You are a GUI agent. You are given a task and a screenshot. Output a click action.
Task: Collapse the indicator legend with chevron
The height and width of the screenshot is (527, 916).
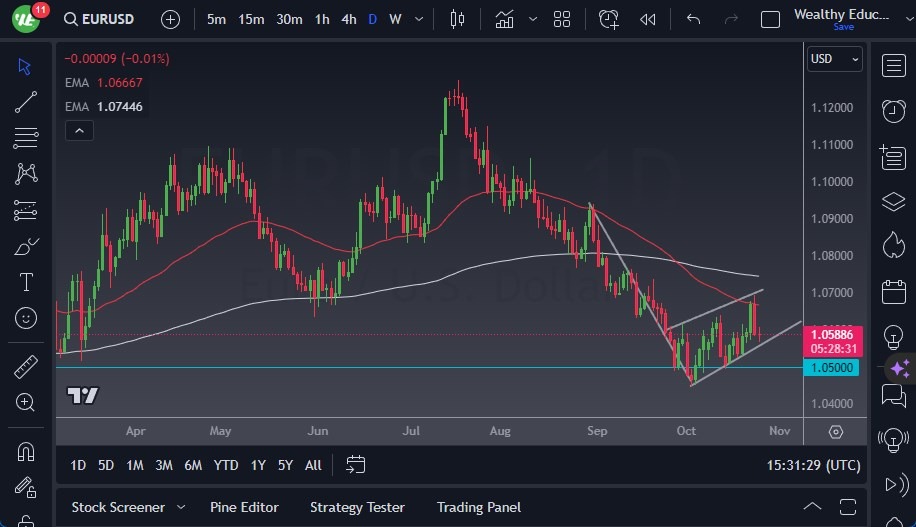tap(78, 130)
